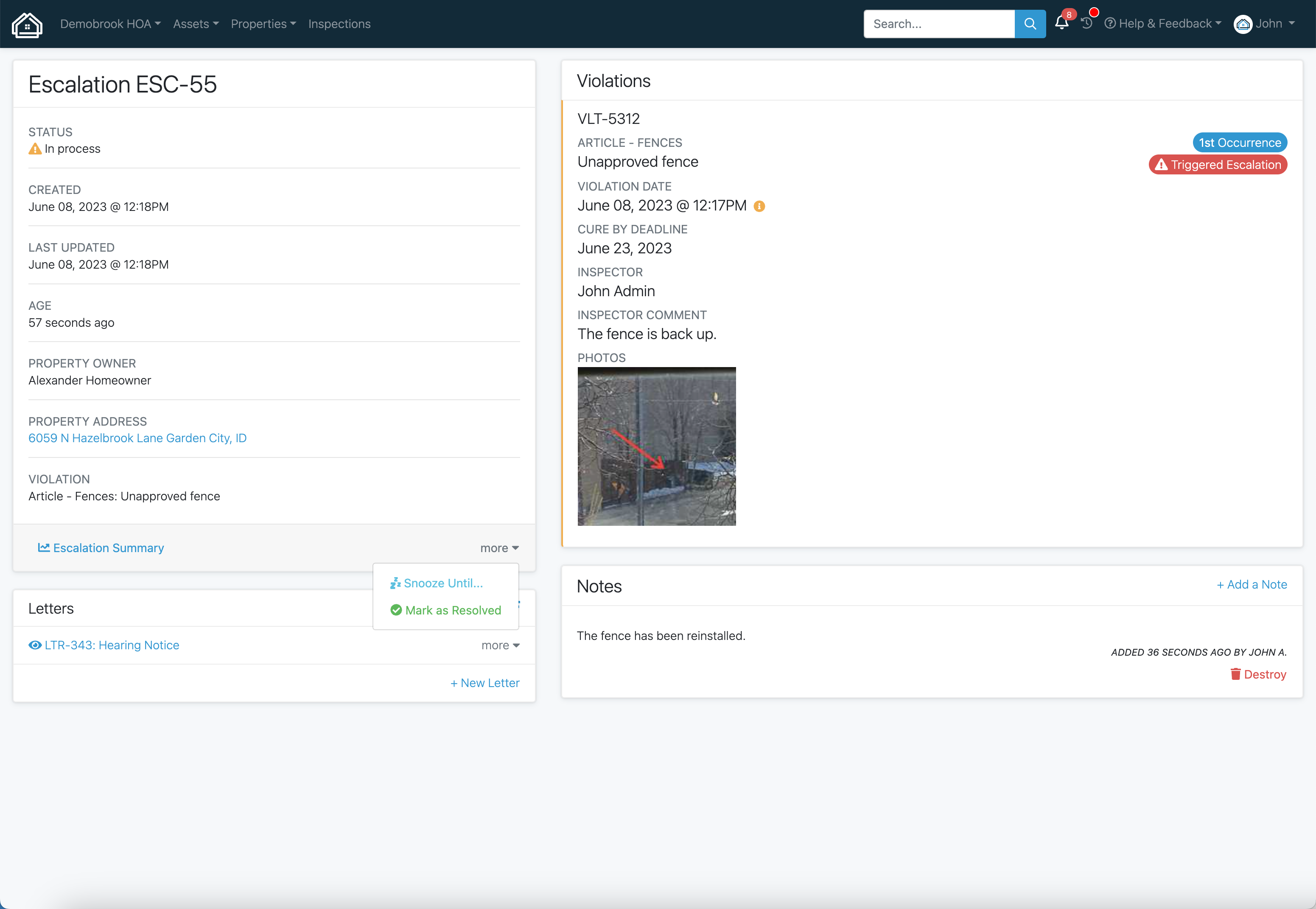Expand the Demobrook HOA dropdown
Screen dimensions: 1316x909
(x=110, y=24)
